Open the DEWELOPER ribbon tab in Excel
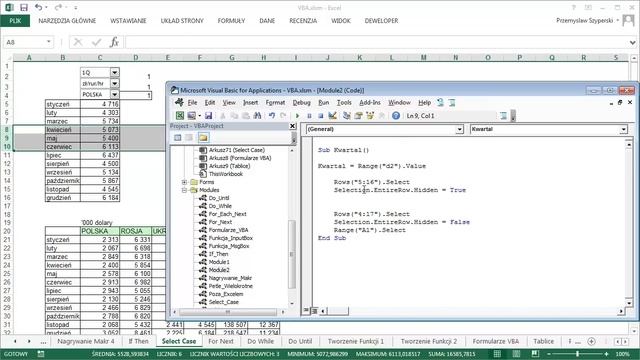640x360 pixels. point(381,21)
